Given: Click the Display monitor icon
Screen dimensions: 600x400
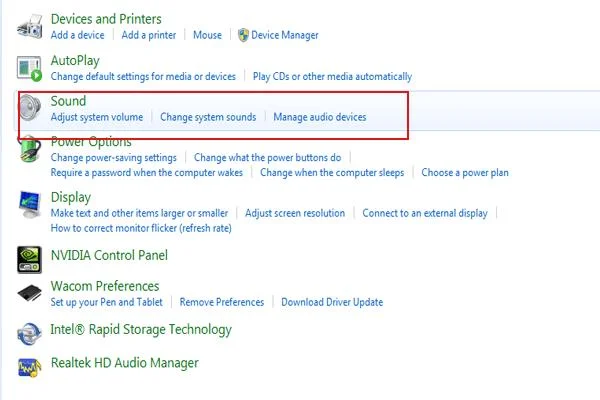Looking at the screenshot, I should coord(30,204).
